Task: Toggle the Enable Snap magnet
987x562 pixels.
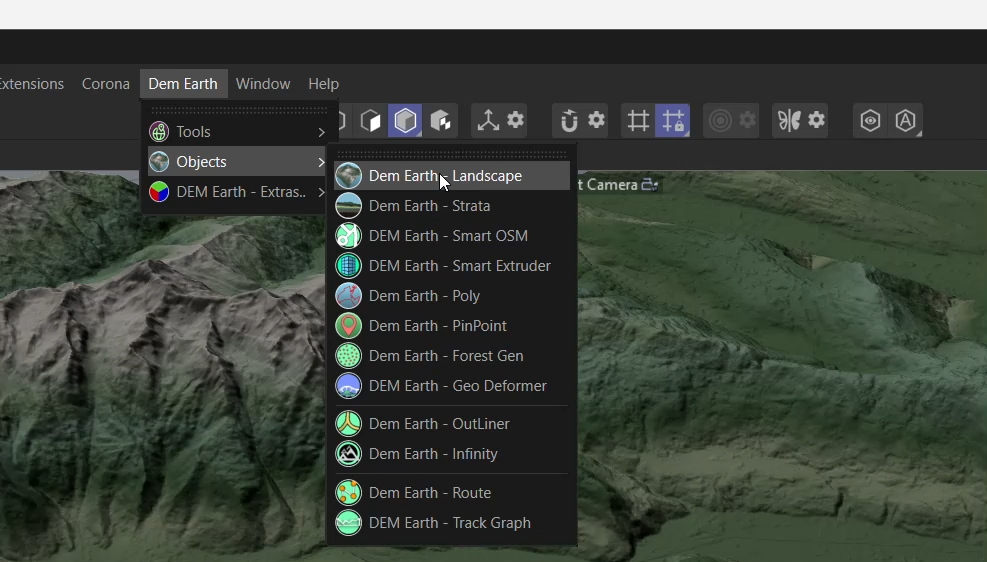Action: tap(569, 120)
